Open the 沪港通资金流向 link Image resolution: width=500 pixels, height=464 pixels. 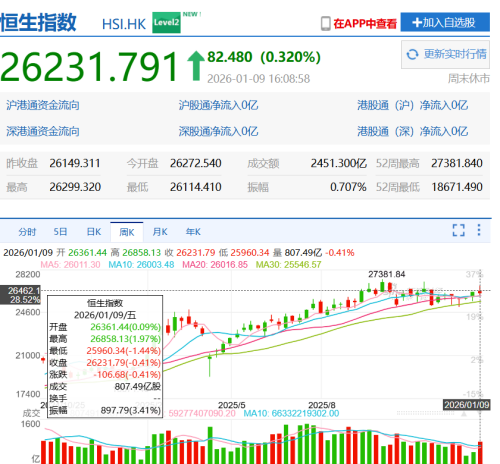coord(43,105)
